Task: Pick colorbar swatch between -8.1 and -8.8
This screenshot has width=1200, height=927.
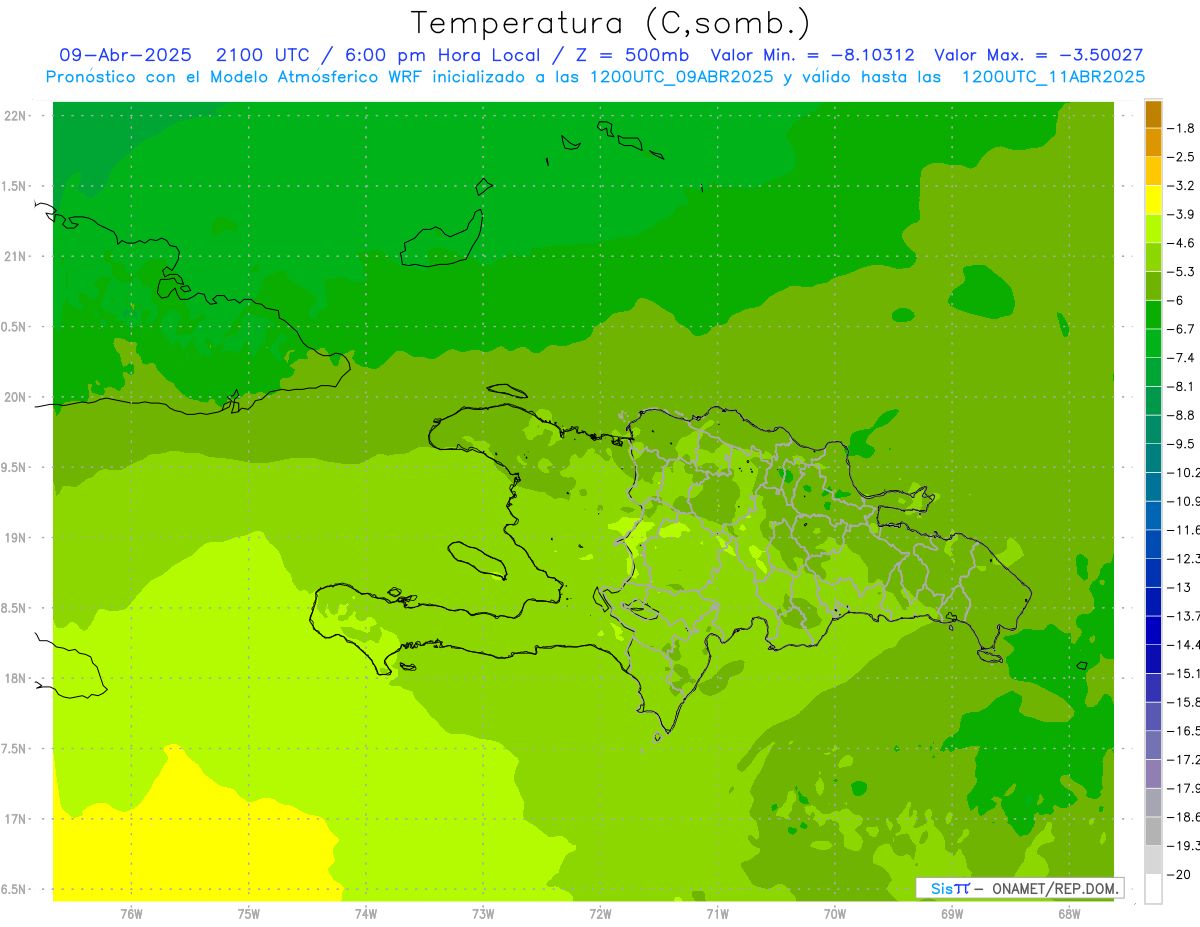Action: click(1153, 401)
